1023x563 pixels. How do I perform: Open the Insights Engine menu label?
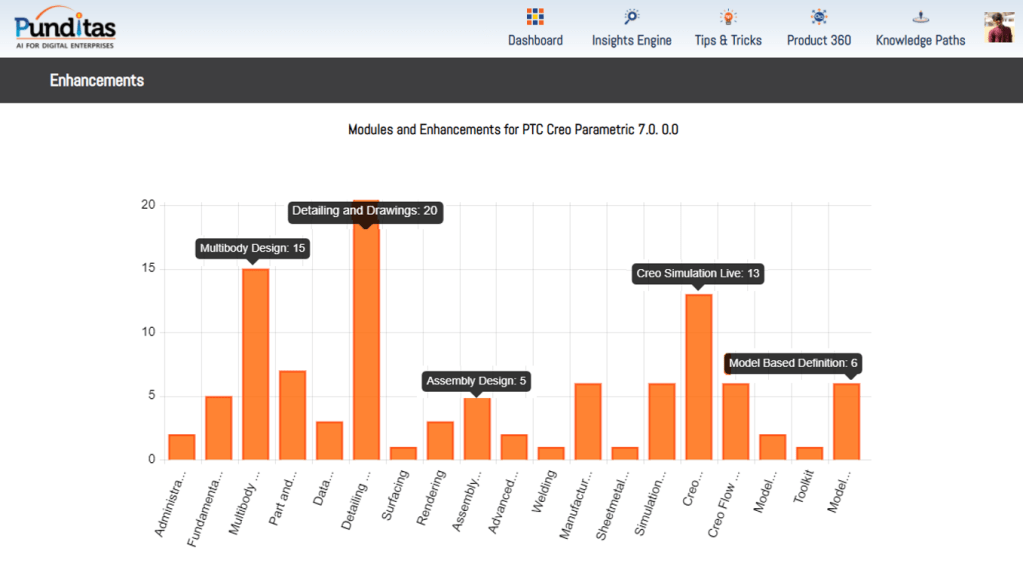pos(631,41)
